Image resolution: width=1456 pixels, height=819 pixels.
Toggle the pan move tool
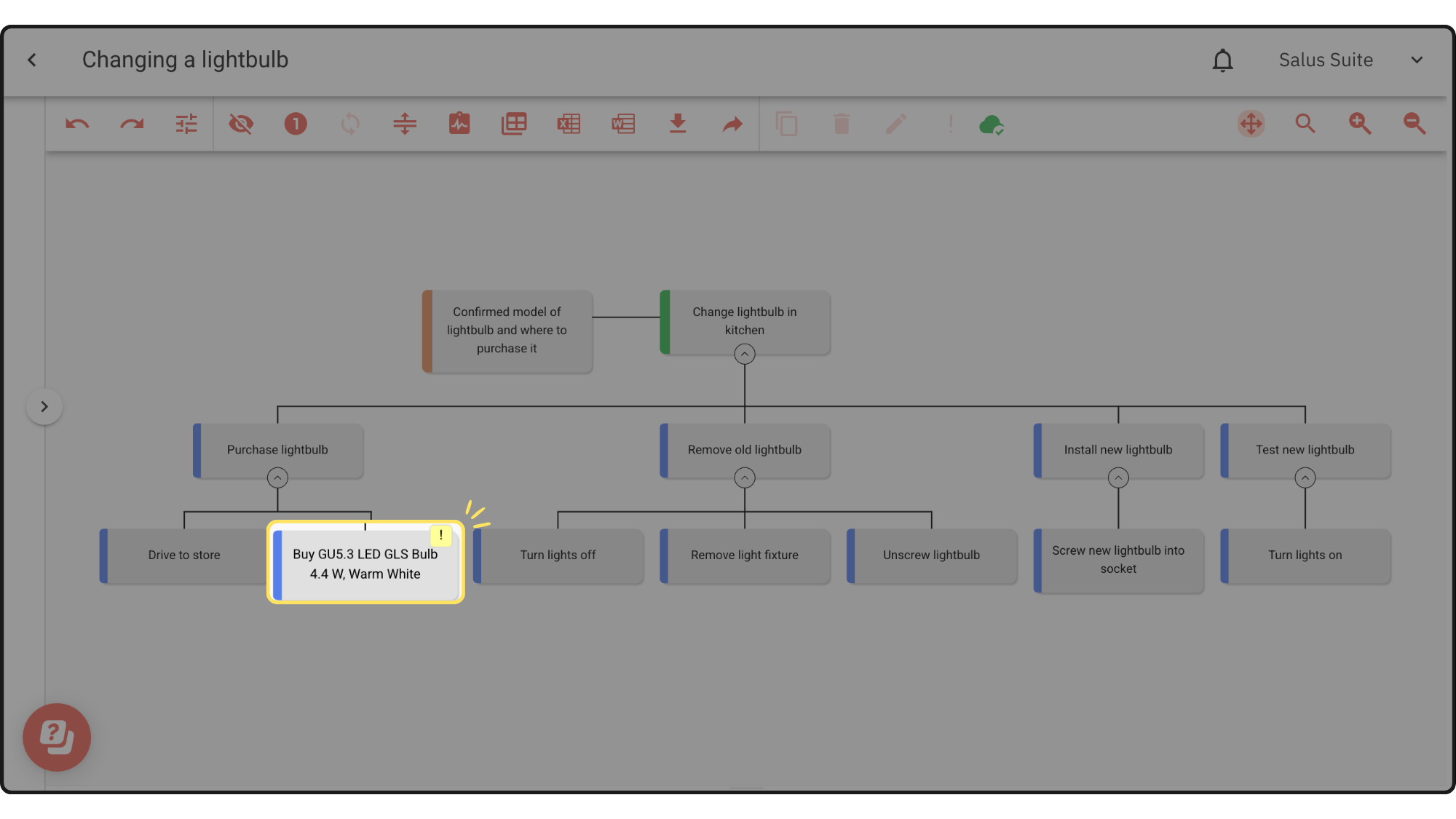tap(1251, 124)
